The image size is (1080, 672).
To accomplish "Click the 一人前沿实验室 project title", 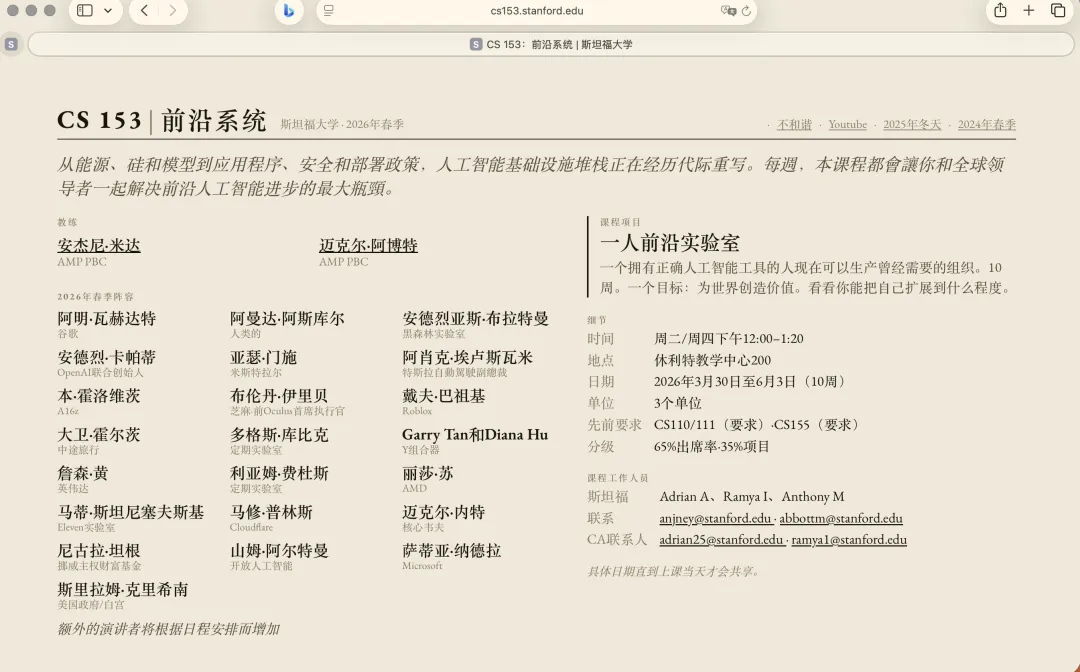I will pos(669,243).
